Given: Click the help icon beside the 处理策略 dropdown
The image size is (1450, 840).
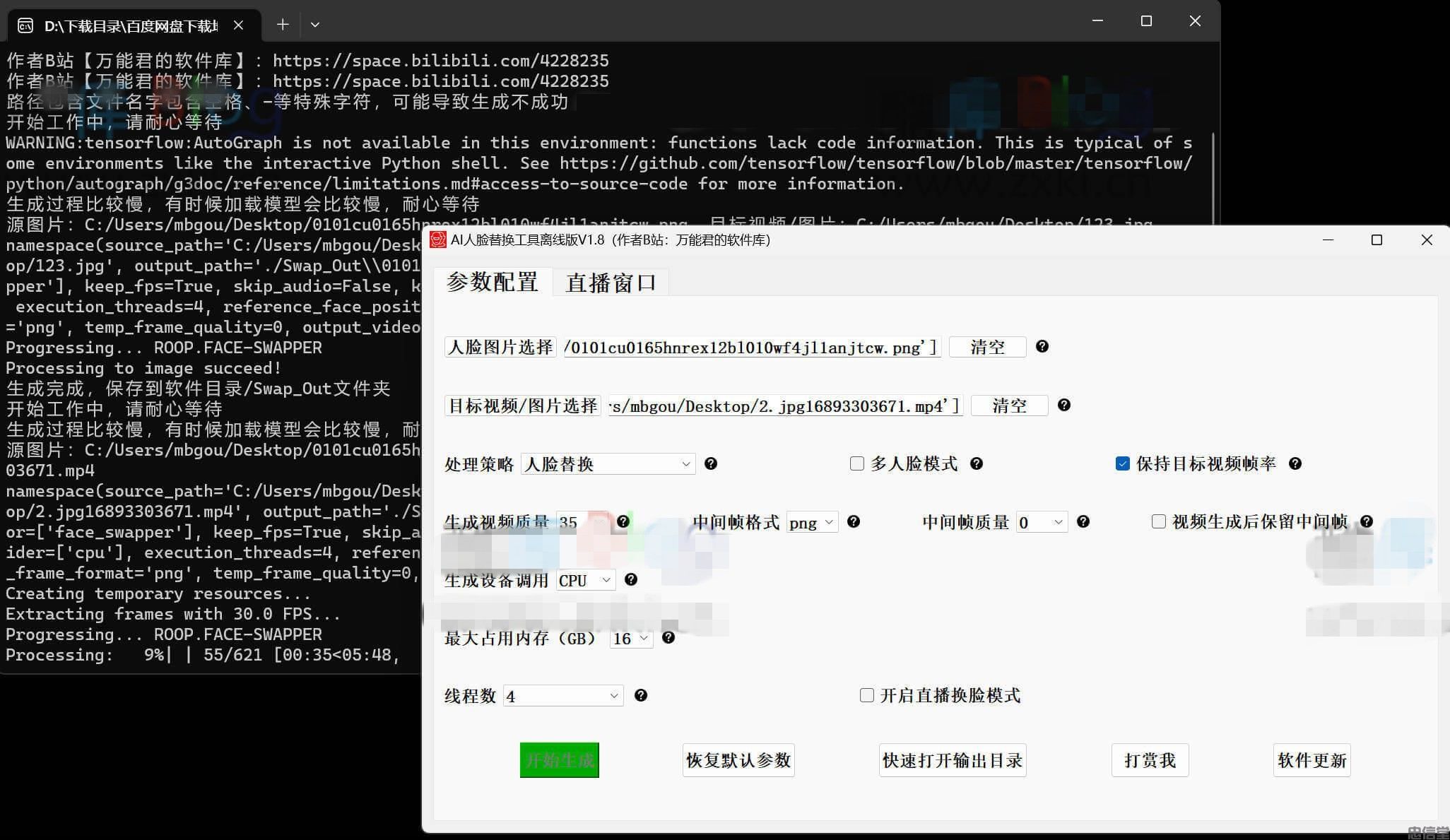Looking at the screenshot, I should (x=711, y=463).
